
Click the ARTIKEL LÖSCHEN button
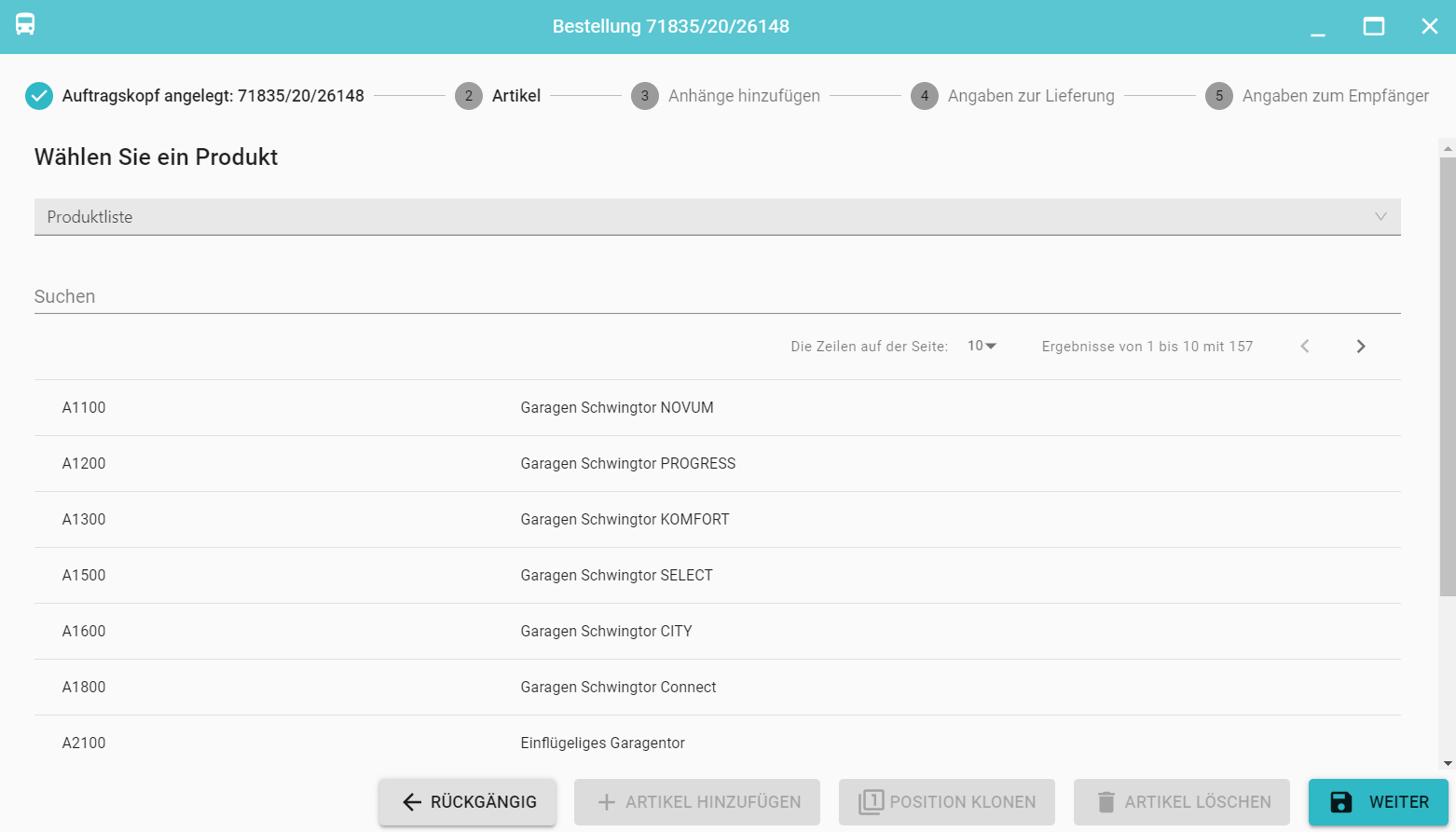pos(1182,802)
